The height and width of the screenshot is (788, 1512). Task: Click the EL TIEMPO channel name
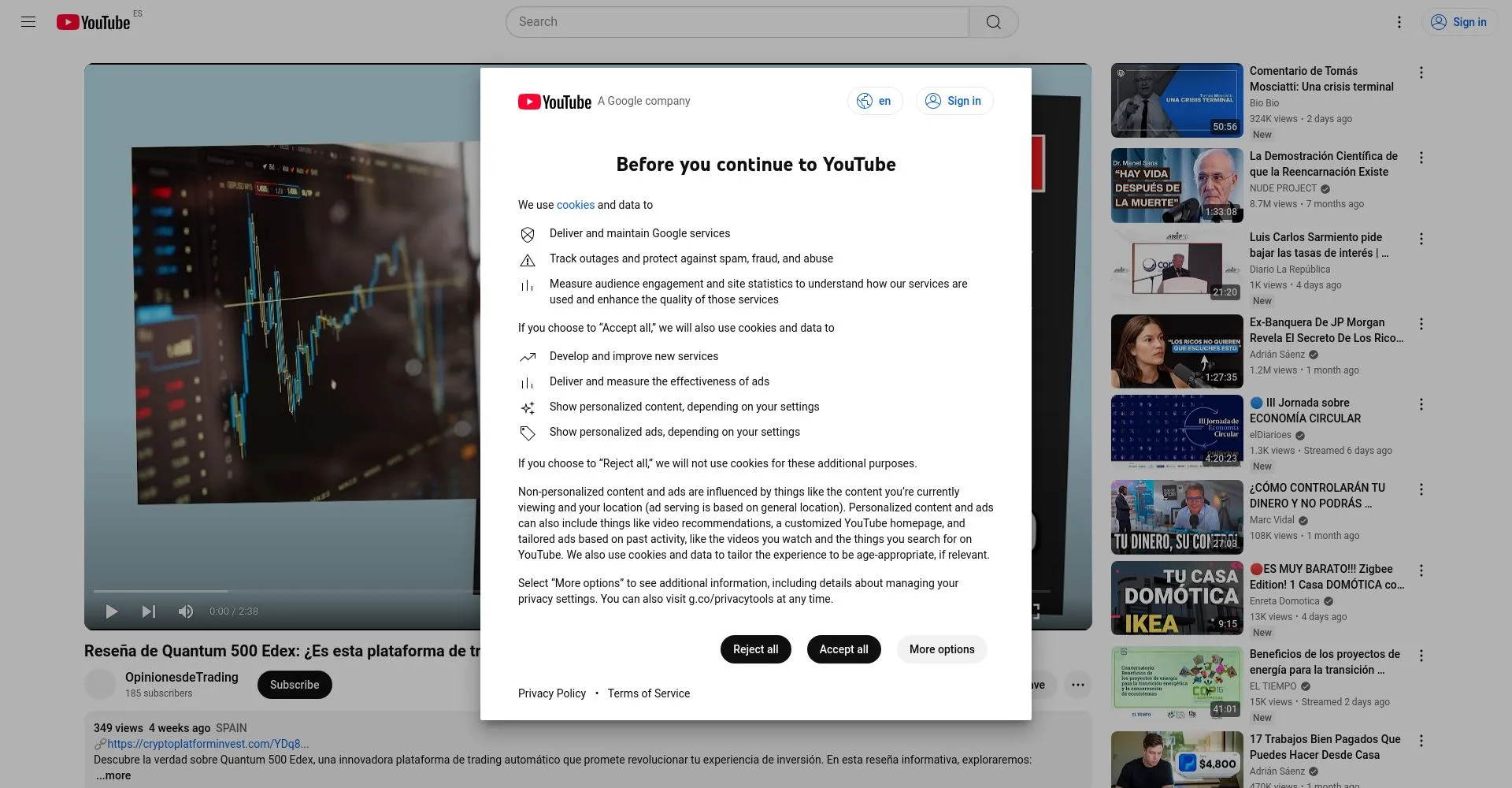1273,686
